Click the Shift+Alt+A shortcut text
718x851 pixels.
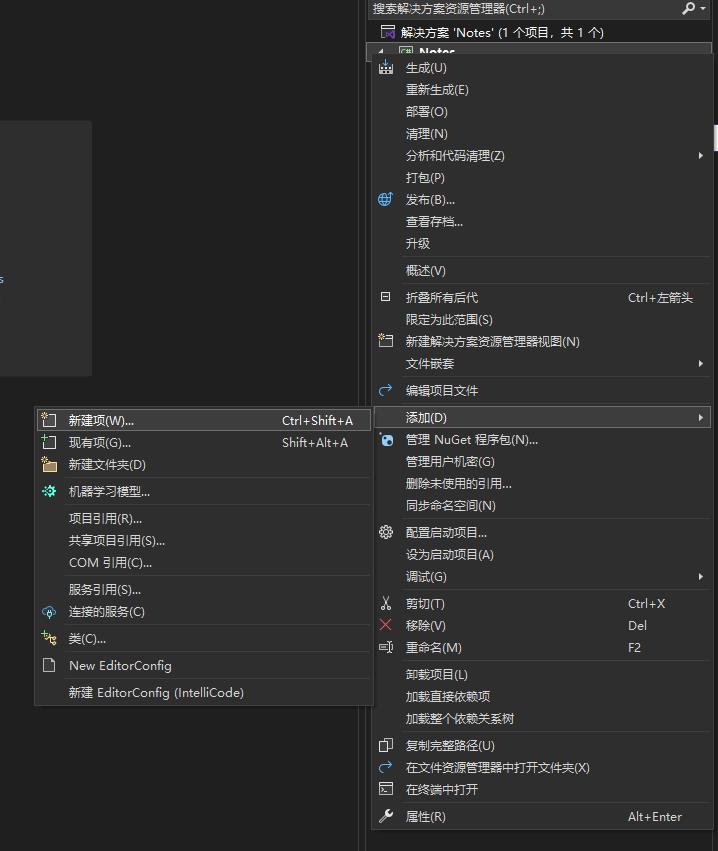[315, 443]
